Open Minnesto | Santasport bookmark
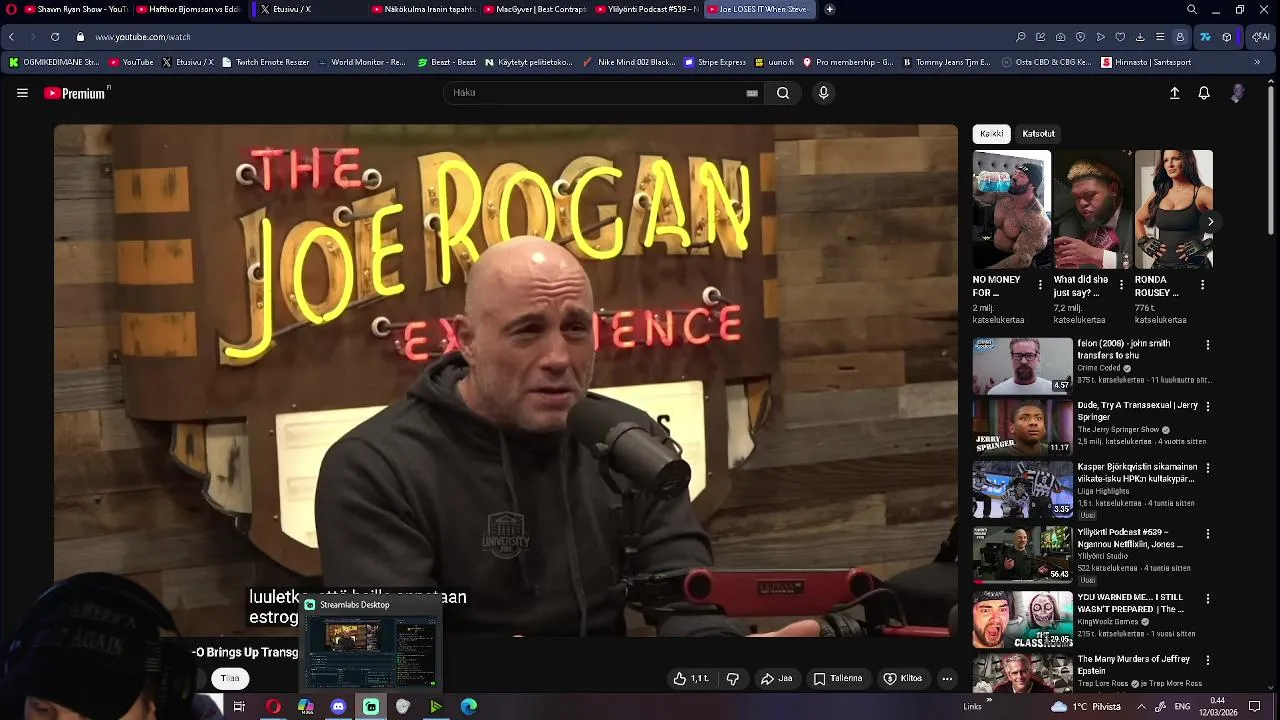Viewport: 1280px width, 720px height. 1146,62
